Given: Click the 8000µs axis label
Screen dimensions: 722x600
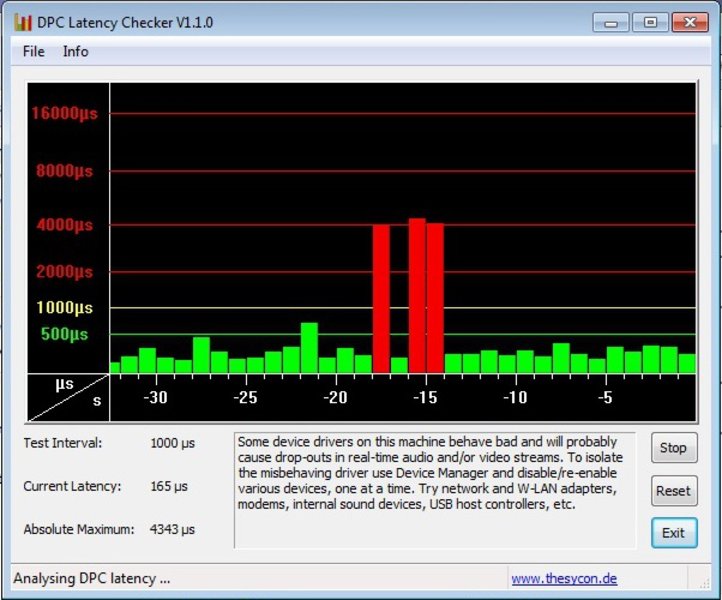Looking at the screenshot, I should [64, 171].
